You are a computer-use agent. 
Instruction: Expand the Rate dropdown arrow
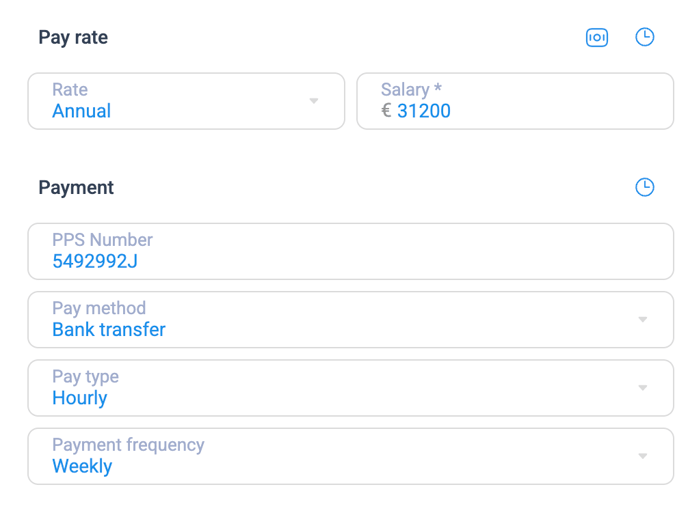pyautogui.click(x=314, y=101)
